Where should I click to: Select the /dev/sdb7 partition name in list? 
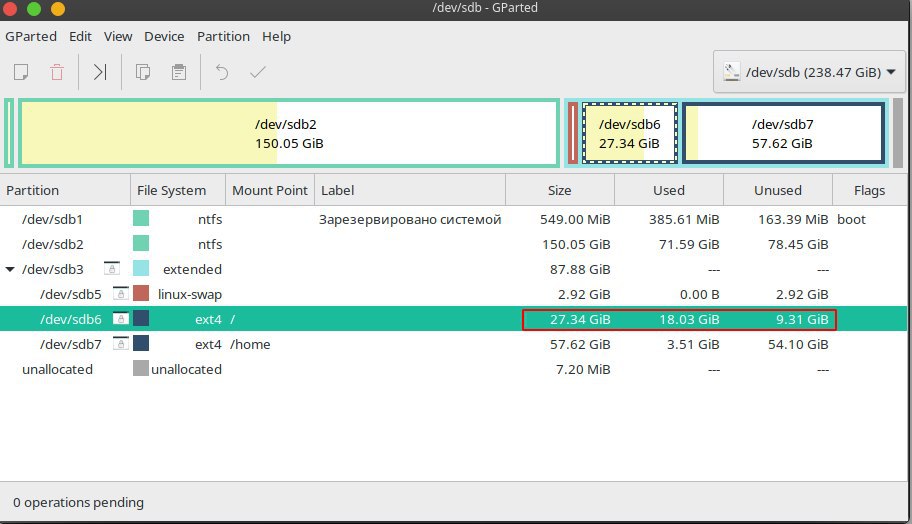(70, 344)
